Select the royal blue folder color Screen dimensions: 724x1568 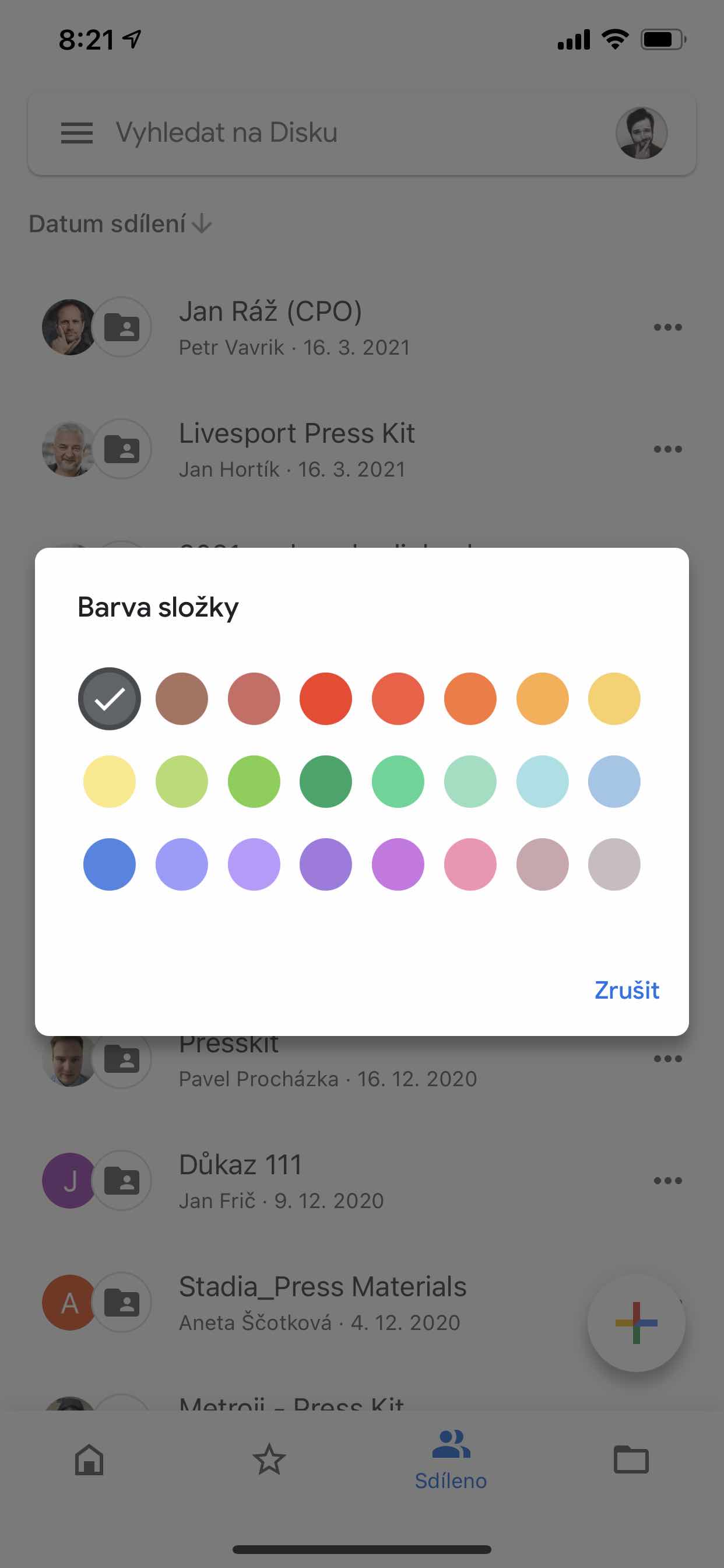110,864
